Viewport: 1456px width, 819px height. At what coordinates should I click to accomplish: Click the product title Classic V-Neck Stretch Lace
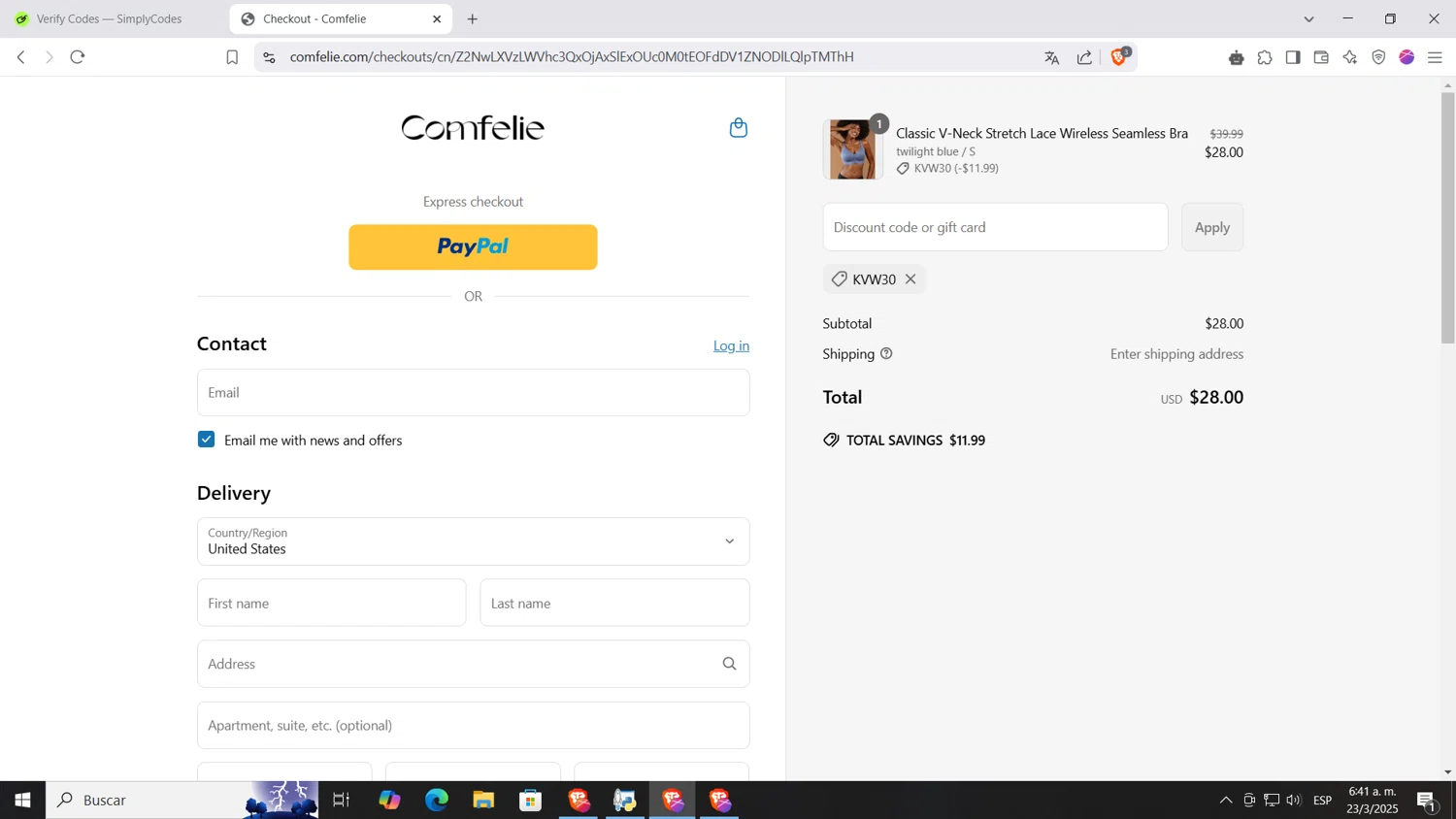[x=1042, y=133]
